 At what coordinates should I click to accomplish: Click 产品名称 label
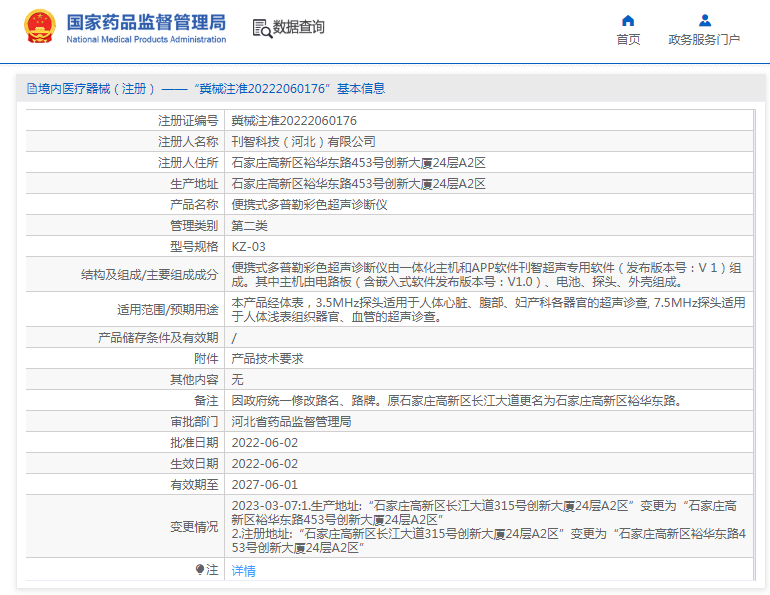coord(194,205)
